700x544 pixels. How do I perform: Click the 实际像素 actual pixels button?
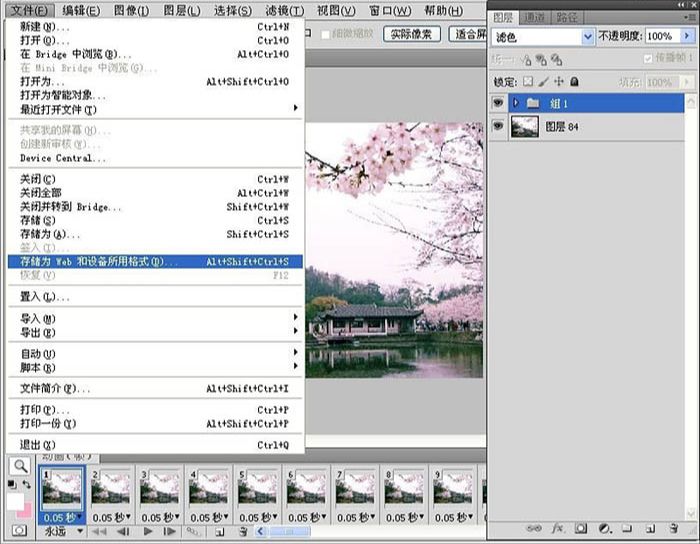coord(412,34)
